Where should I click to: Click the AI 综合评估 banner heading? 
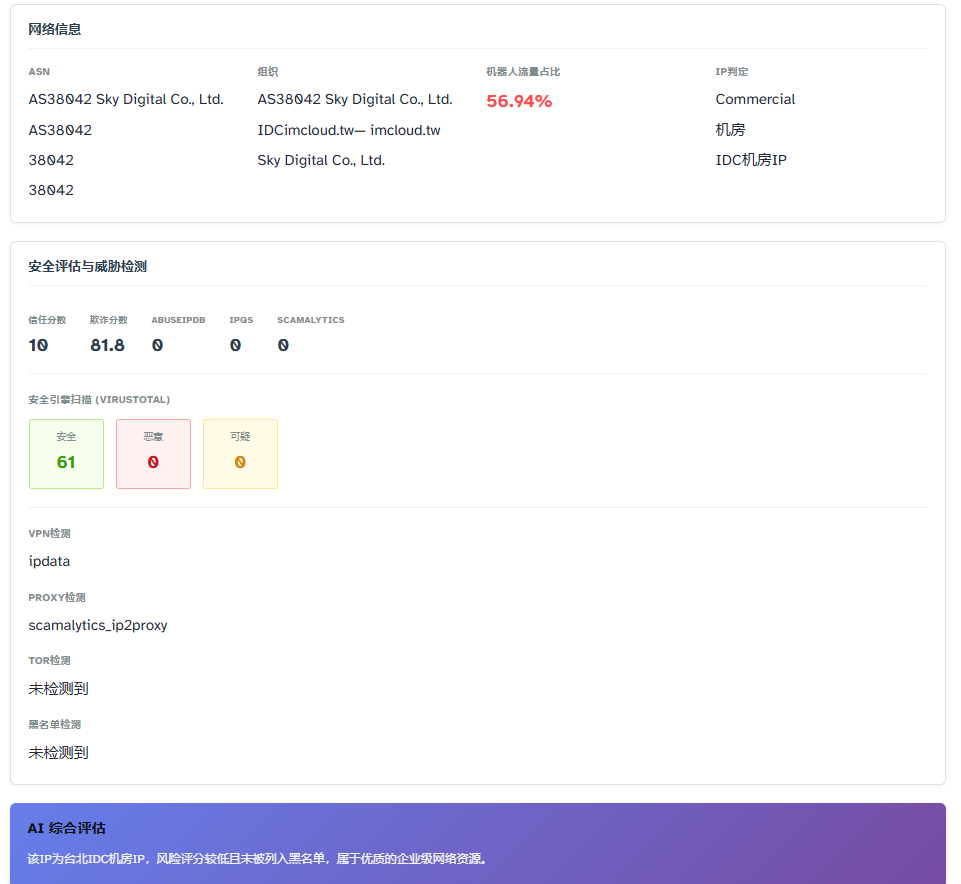tap(66, 828)
